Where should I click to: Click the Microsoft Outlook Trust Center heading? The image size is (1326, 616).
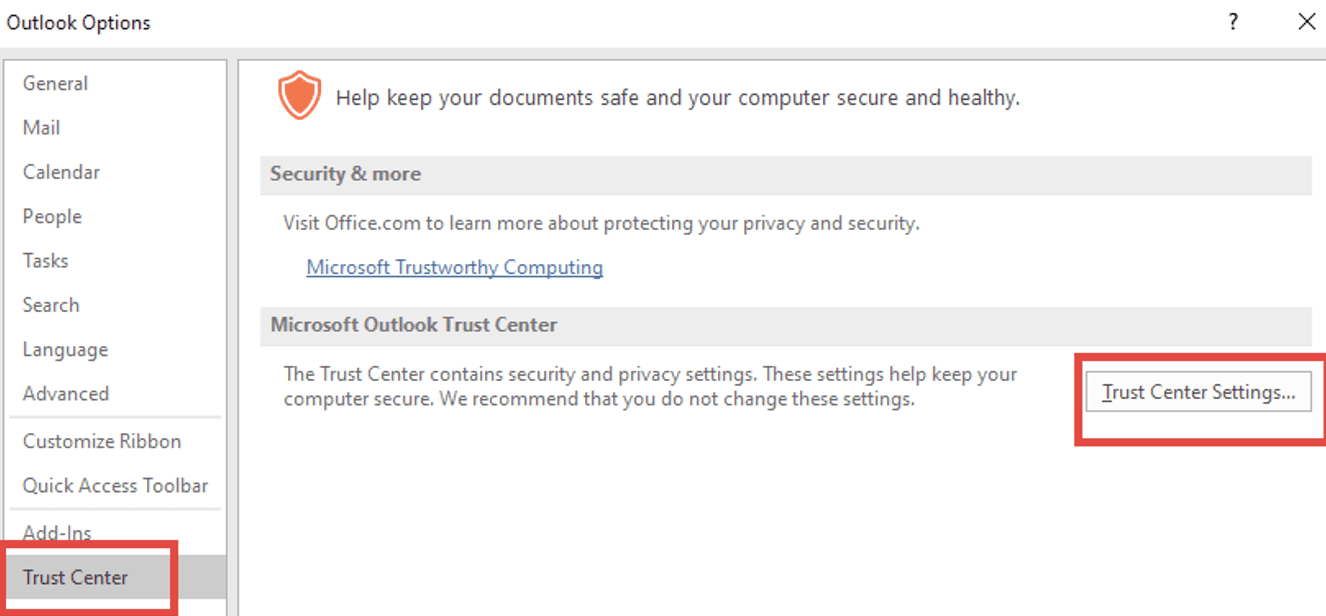(x=414, y=325)
